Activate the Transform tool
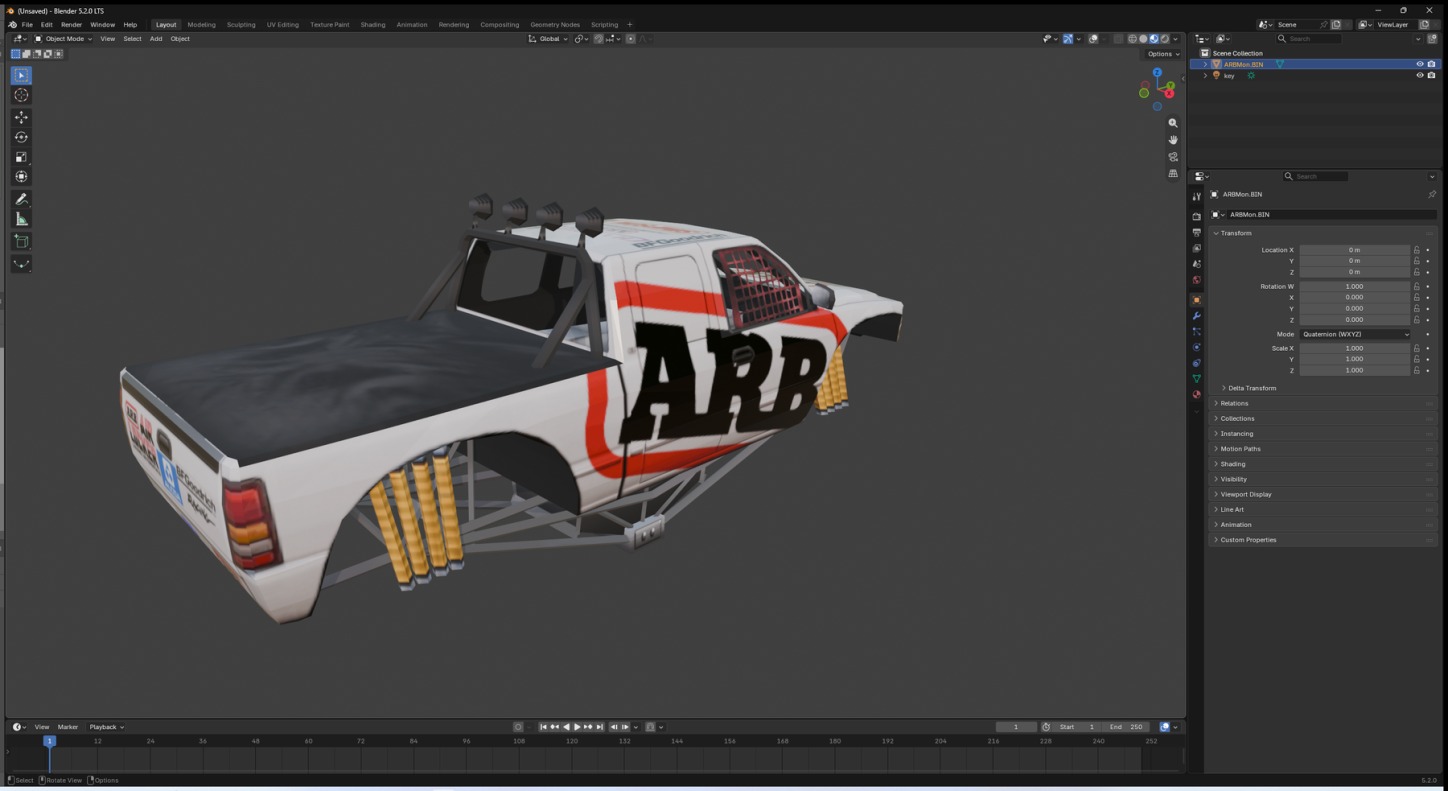 pyautogui.click(x=21, y=176)
